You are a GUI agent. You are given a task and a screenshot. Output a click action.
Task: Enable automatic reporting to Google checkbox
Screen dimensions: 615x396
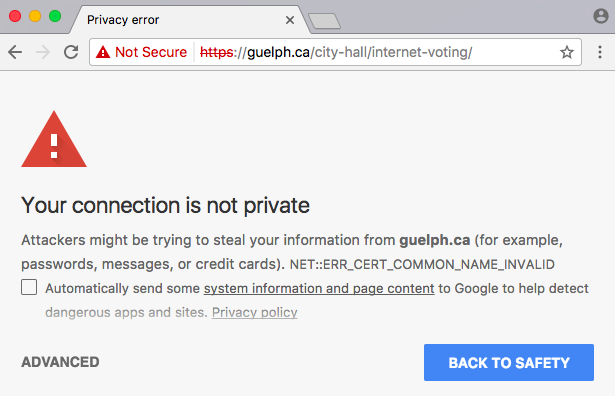click(x=29, y=287)
